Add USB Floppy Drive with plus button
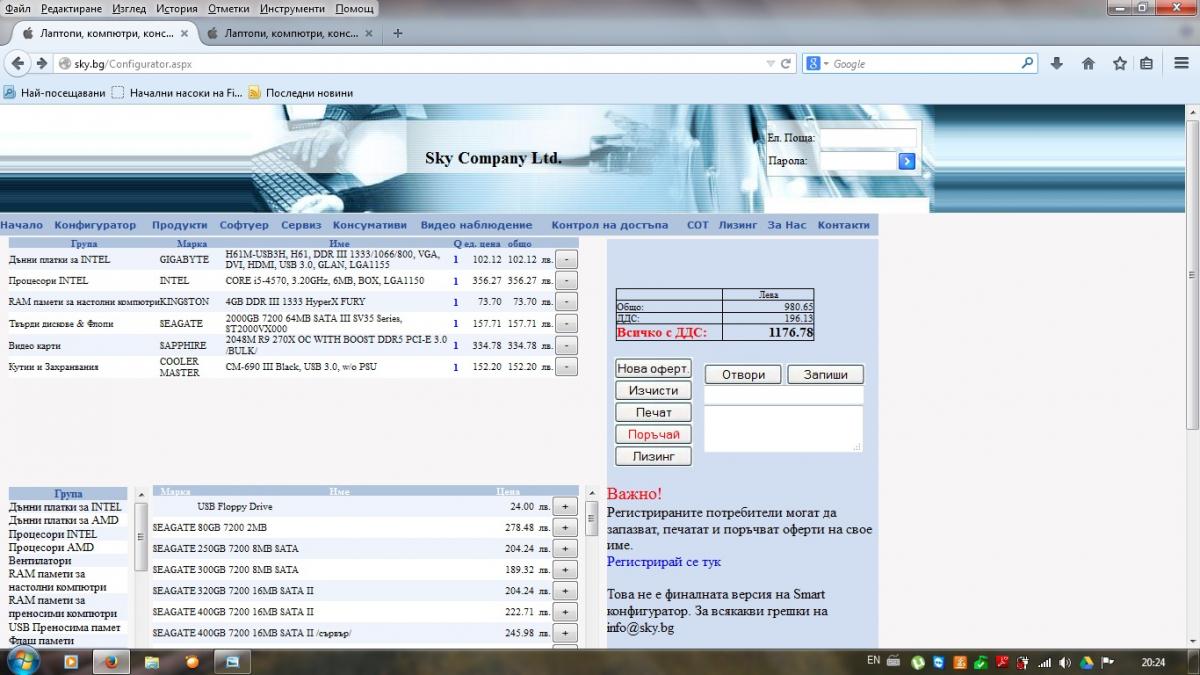 [x=565, y=507]
